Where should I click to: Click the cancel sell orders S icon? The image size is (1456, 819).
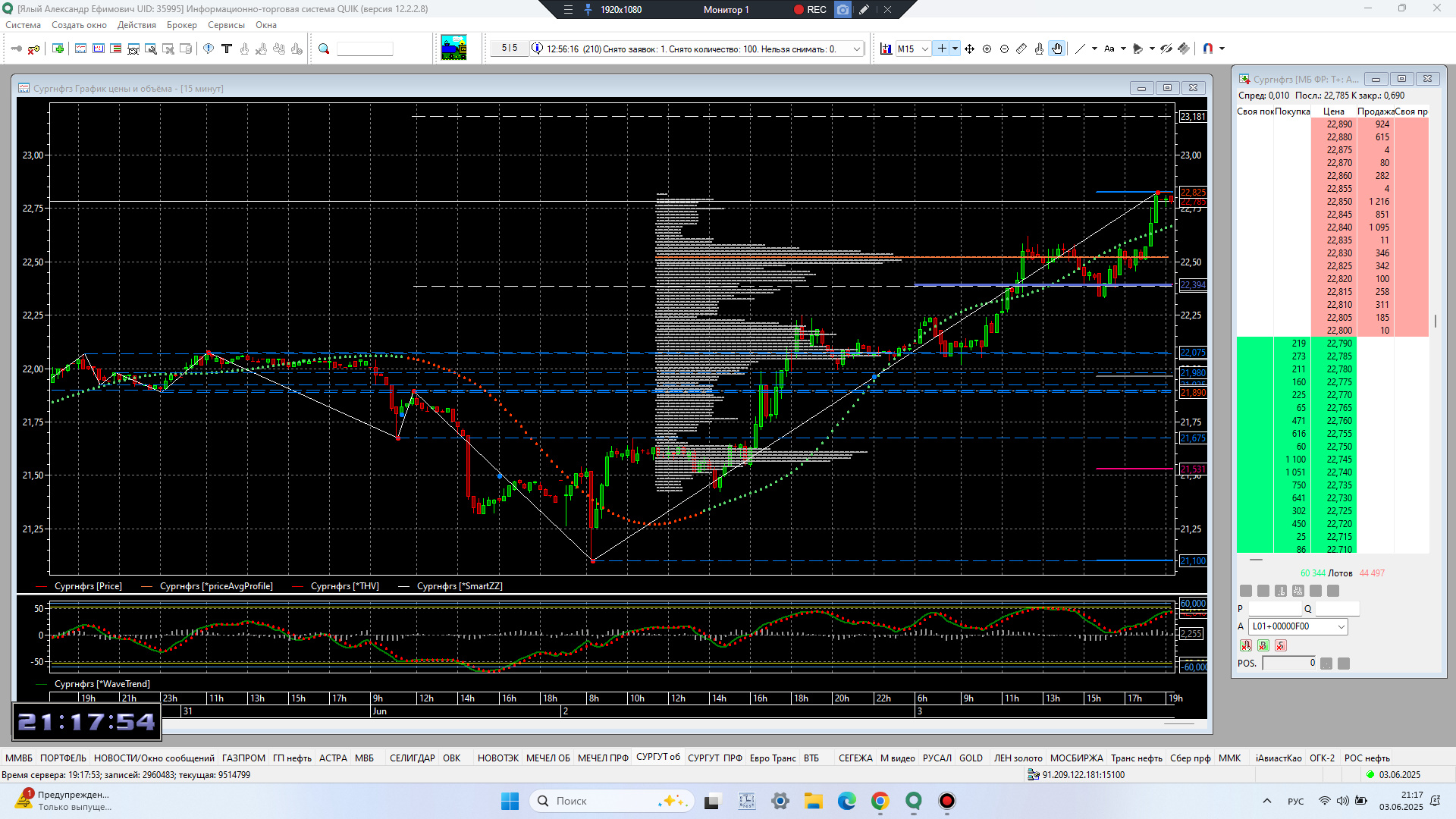click(x=1280, y=645)
